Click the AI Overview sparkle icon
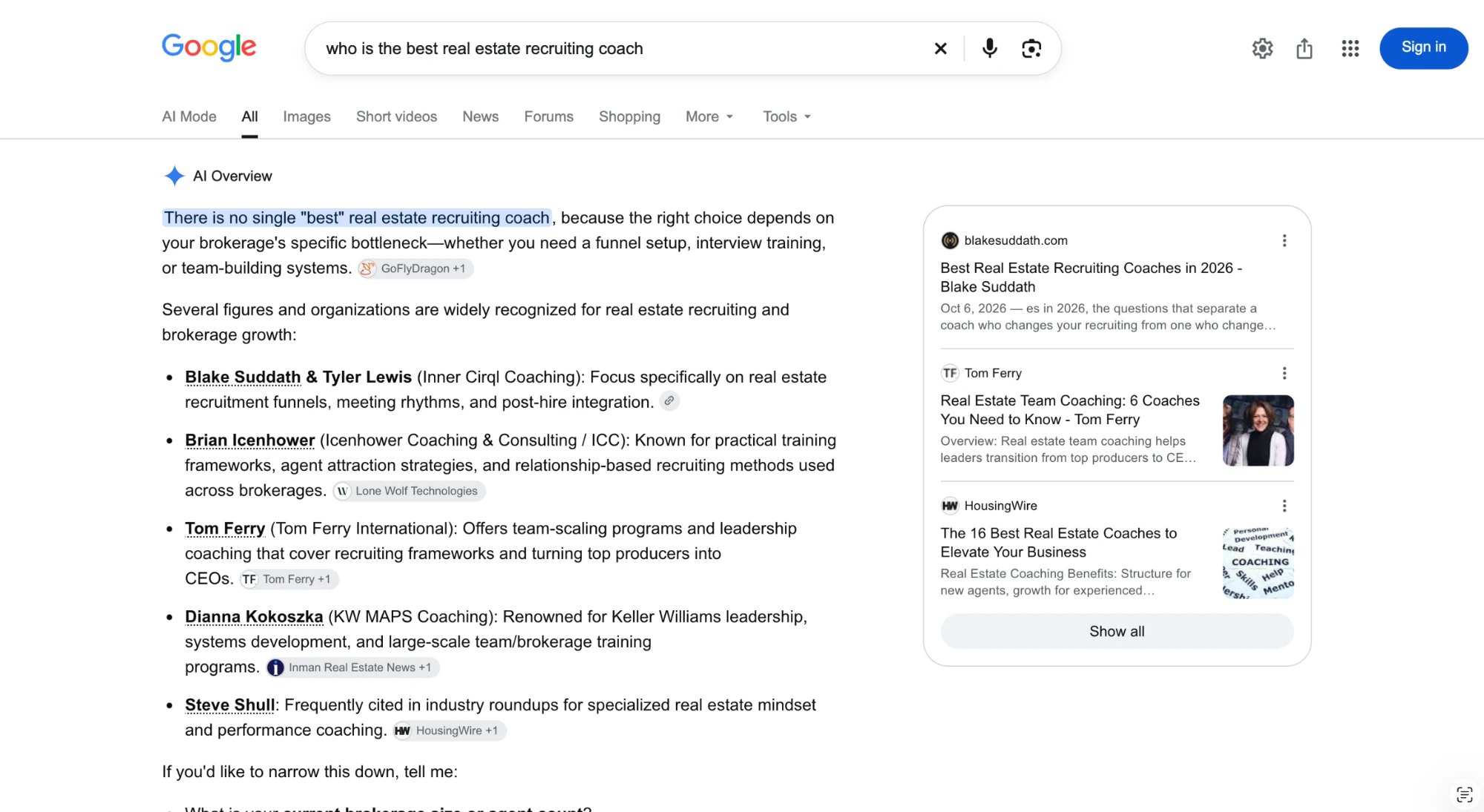 (x=174, y=176)
